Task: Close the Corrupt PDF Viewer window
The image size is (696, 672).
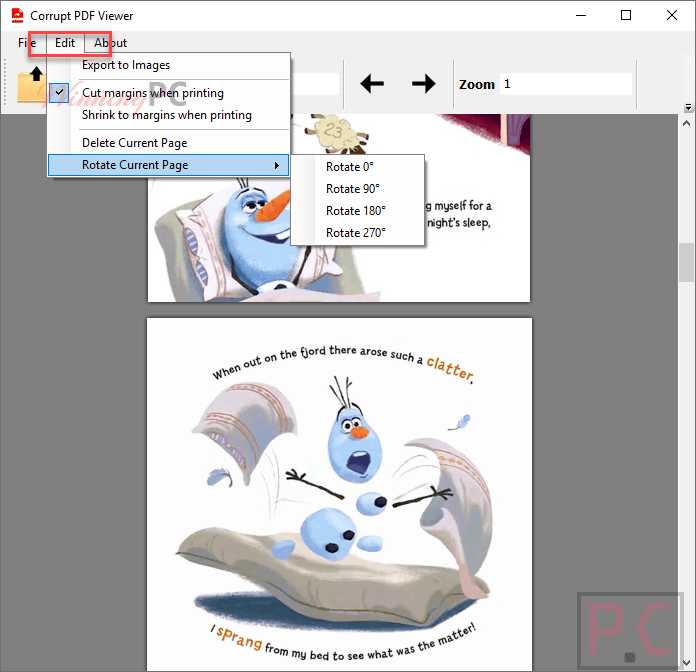Action: tap(672, 16)
